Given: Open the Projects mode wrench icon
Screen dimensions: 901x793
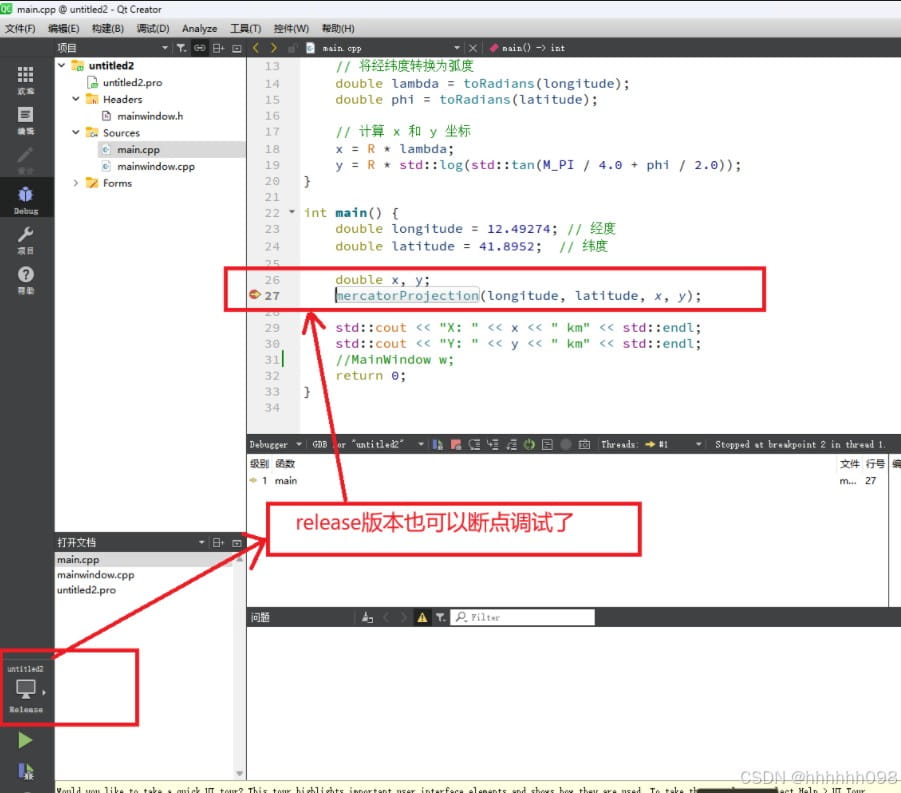Looking at the screenshot, I should pos(26,239).
